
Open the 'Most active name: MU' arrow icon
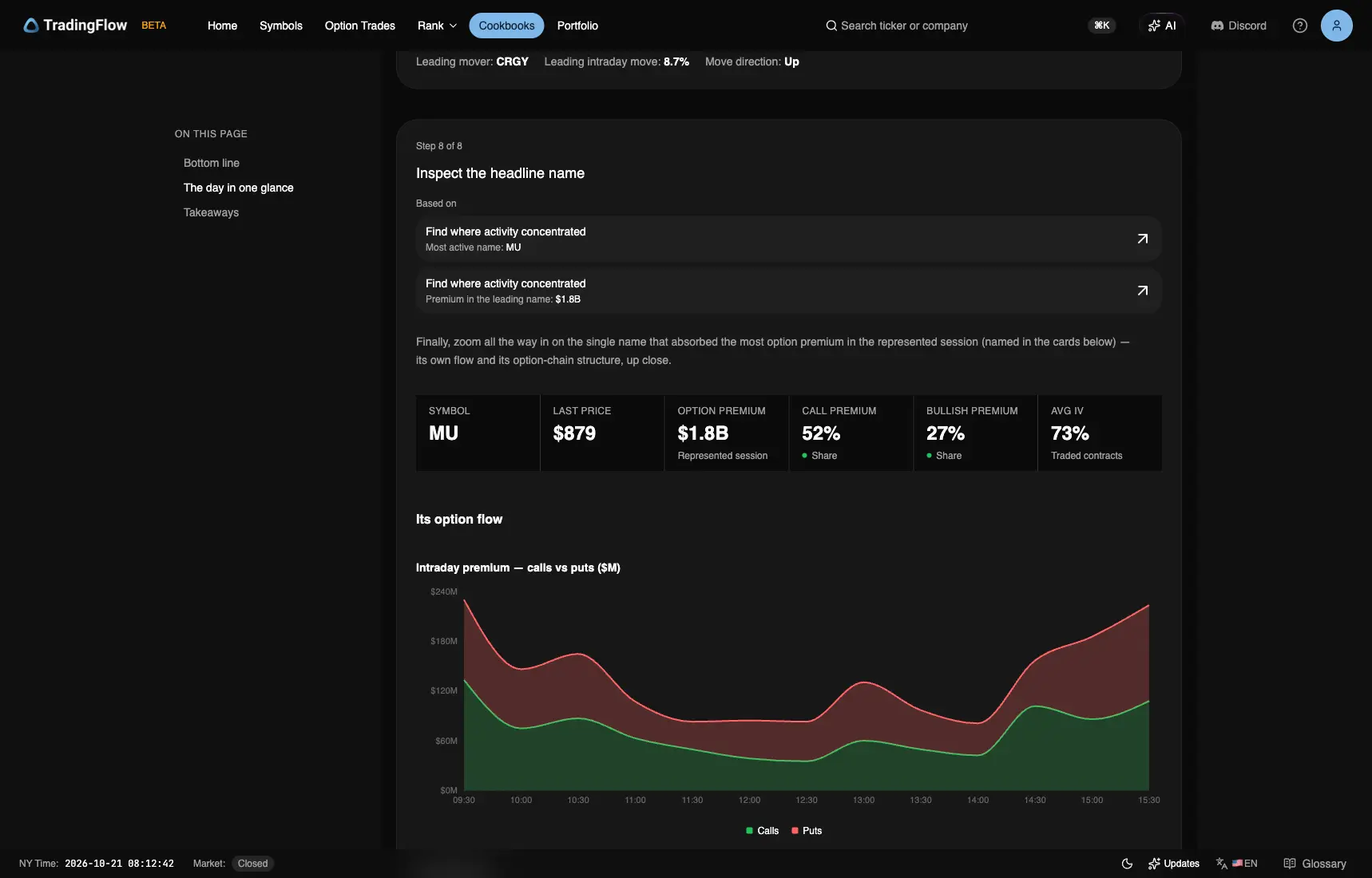point(1143,239)
